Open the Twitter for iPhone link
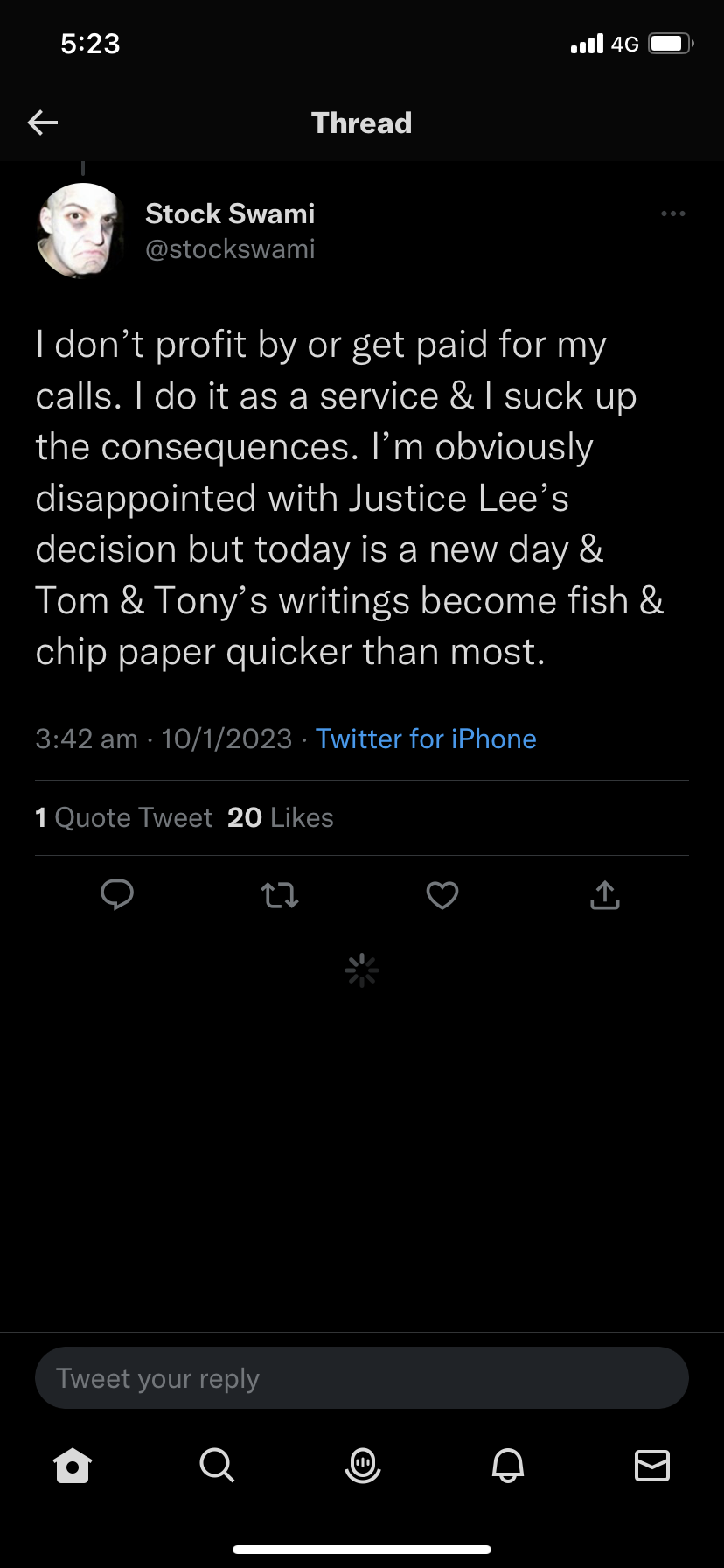This screenshot has width=724, height=1568. point(426,738)
